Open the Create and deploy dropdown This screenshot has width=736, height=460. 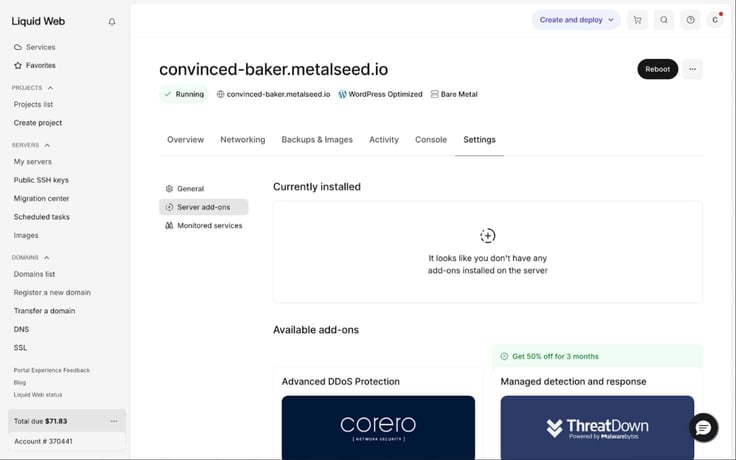576,20
